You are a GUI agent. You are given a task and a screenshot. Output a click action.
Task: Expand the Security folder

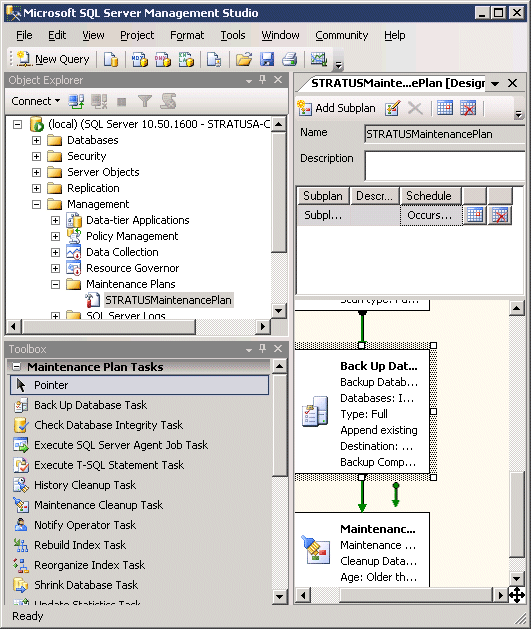(x=36, y=156)
